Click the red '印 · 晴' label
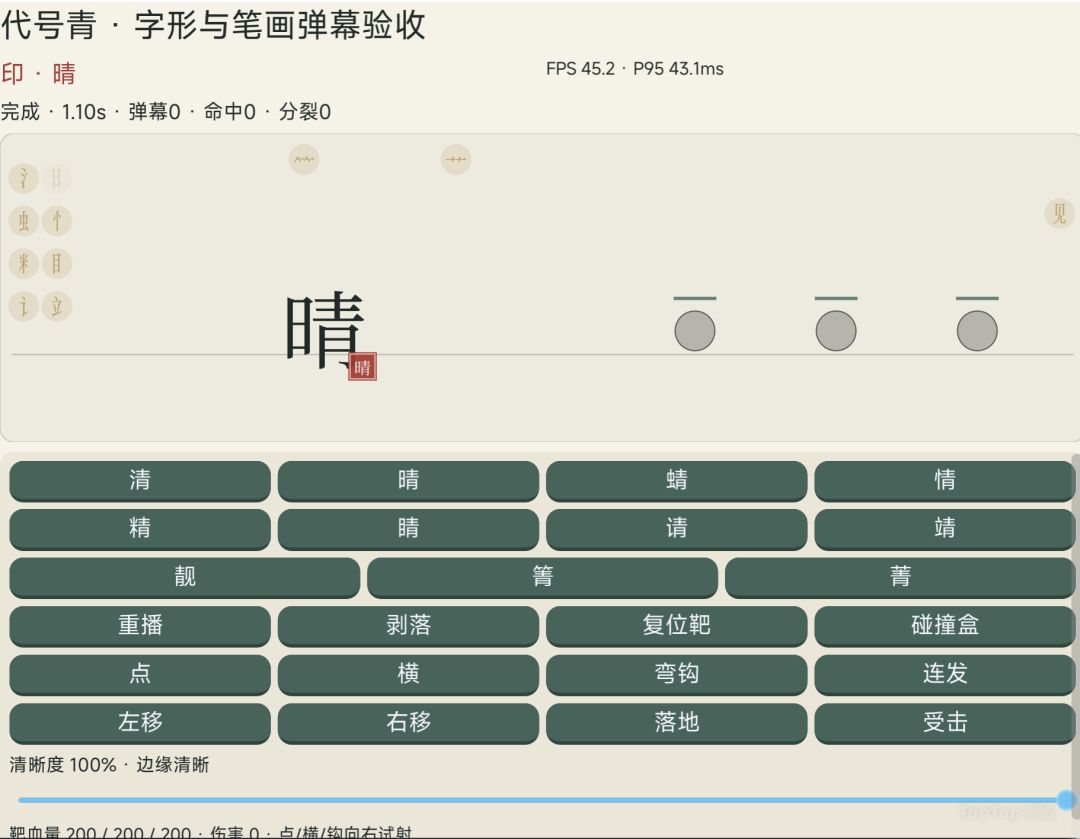 pos(38,73)
